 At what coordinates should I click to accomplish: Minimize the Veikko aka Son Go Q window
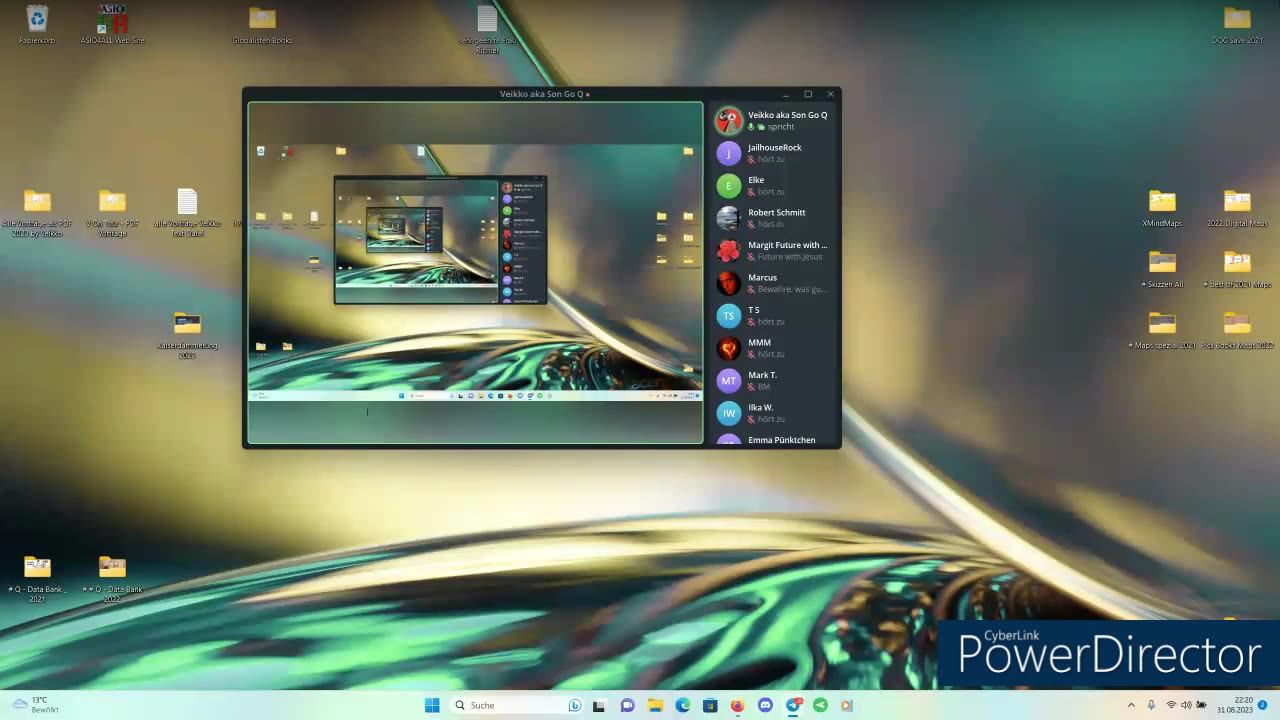(786, 94)
